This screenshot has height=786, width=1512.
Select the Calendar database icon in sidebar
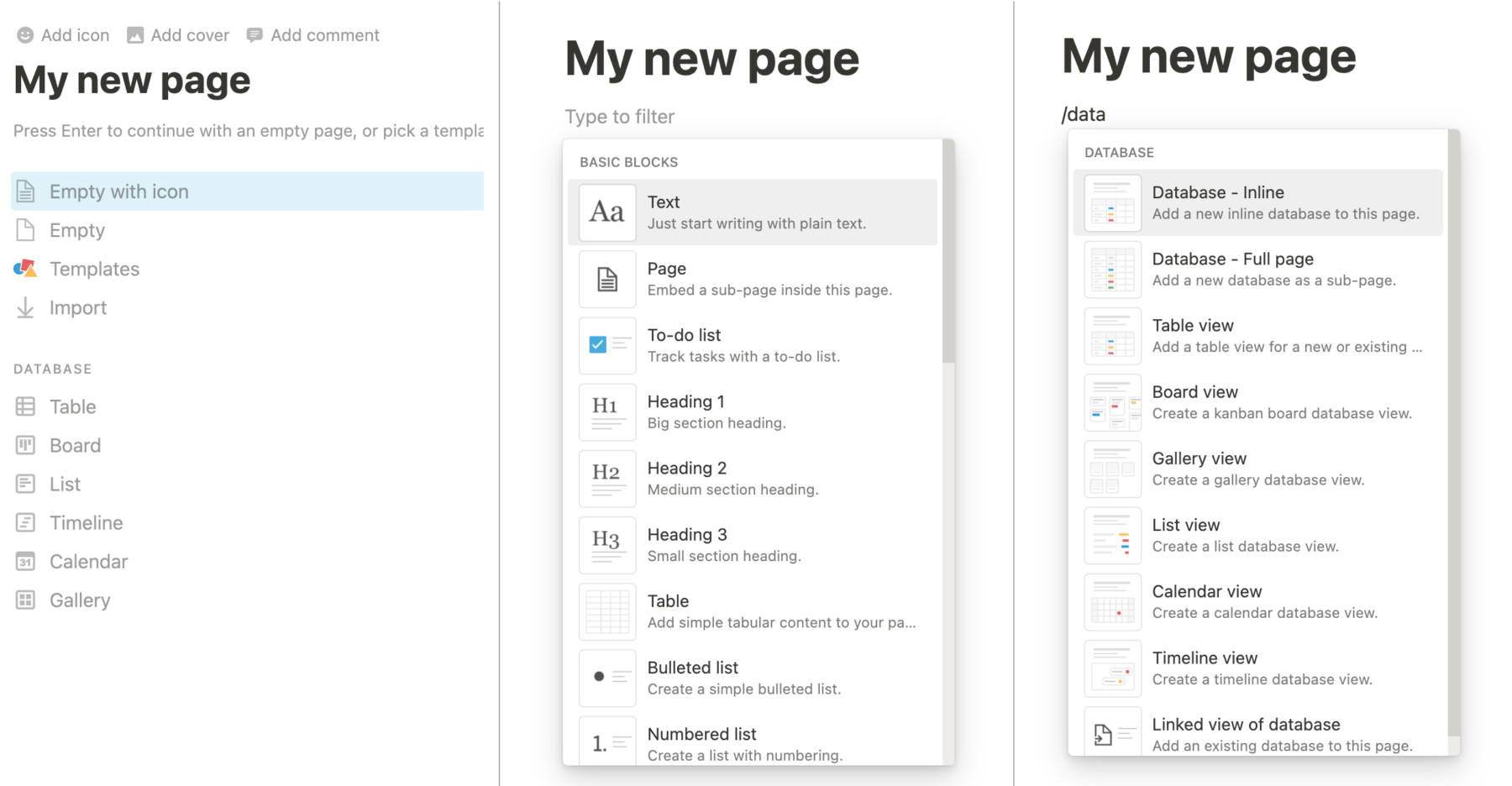pos(25,562)
